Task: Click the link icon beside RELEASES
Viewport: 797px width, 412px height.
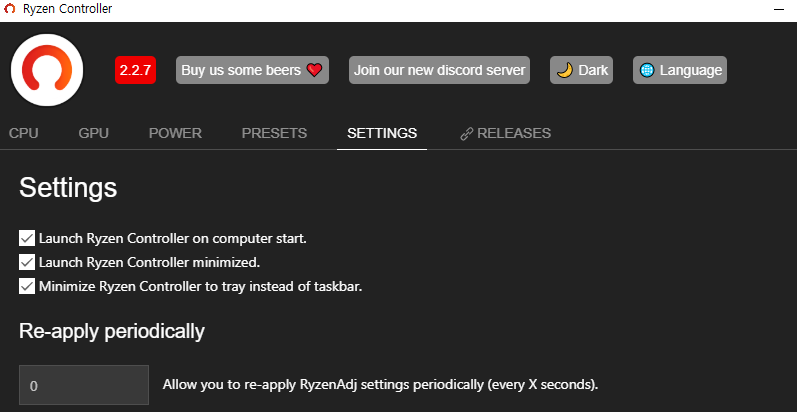Action: 466,134
